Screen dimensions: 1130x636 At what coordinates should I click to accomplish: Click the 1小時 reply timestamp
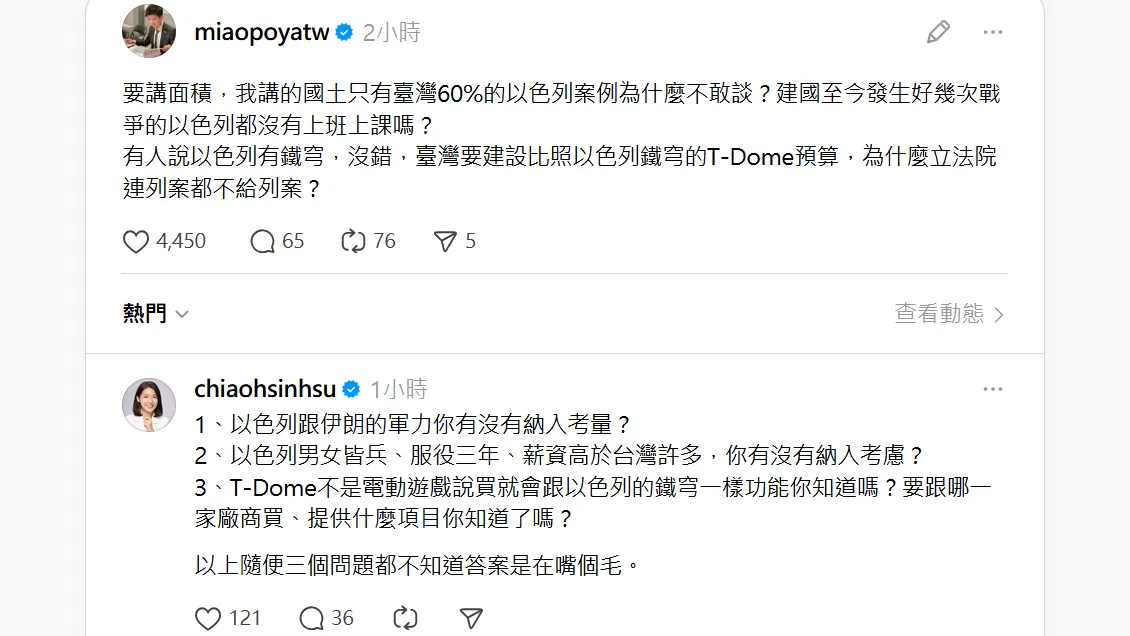399,389
